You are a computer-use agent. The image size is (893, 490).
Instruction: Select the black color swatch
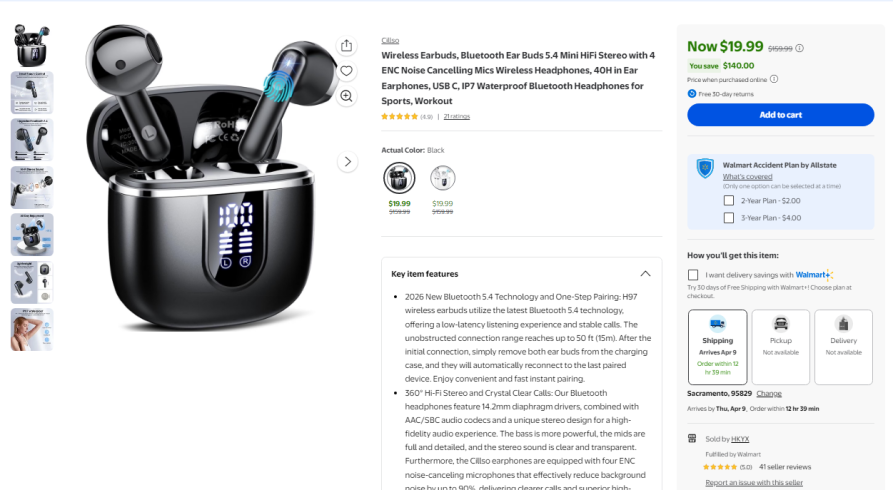point(399,178)
